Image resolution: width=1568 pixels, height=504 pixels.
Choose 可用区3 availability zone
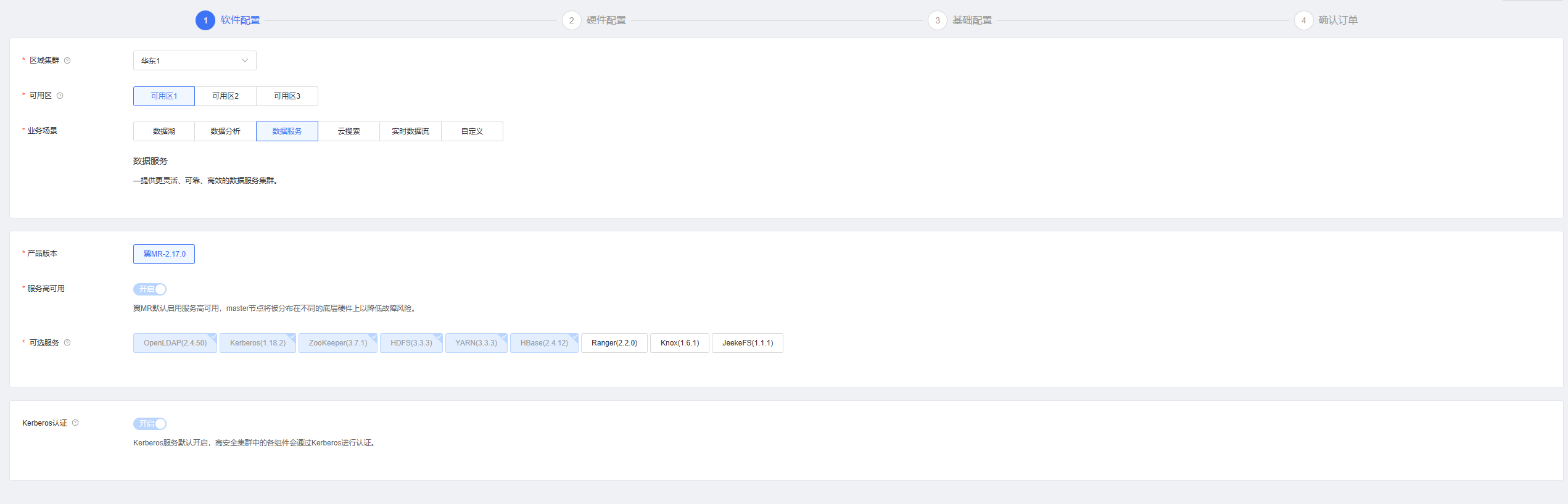click(287, 96)
